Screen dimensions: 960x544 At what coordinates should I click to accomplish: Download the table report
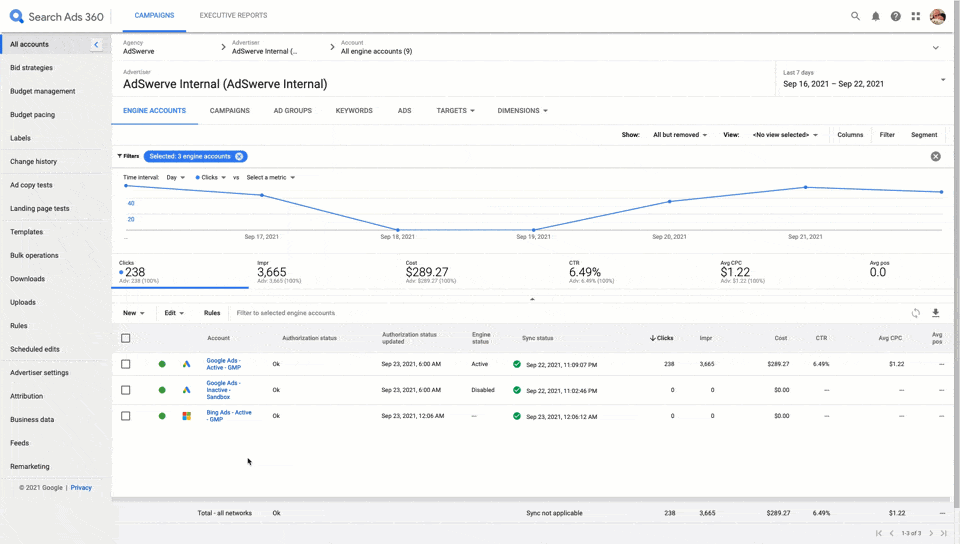coord(936,313)
